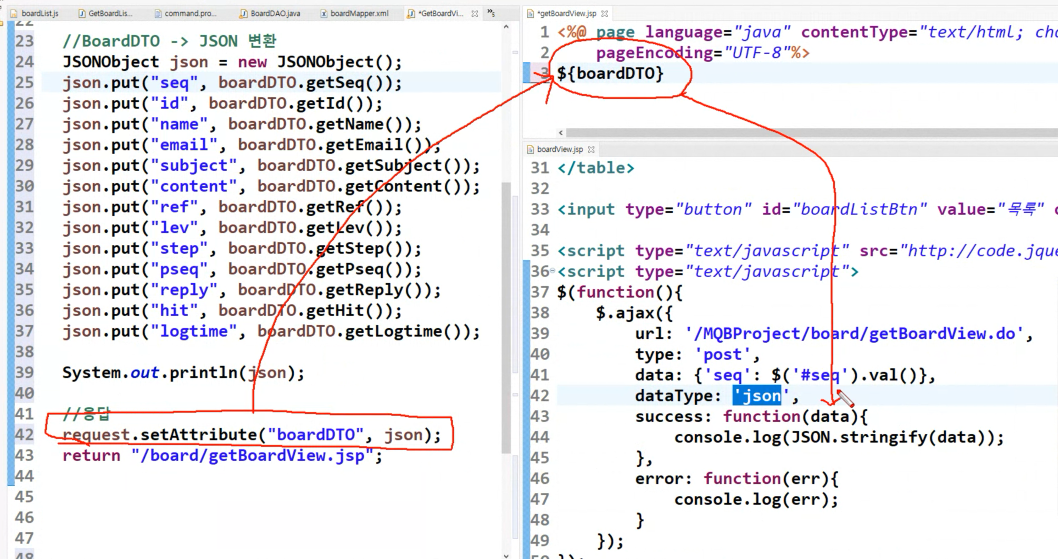1058x559 pixels.
Task: Click the type: 'post' line
Action: [x=698, y=354]
